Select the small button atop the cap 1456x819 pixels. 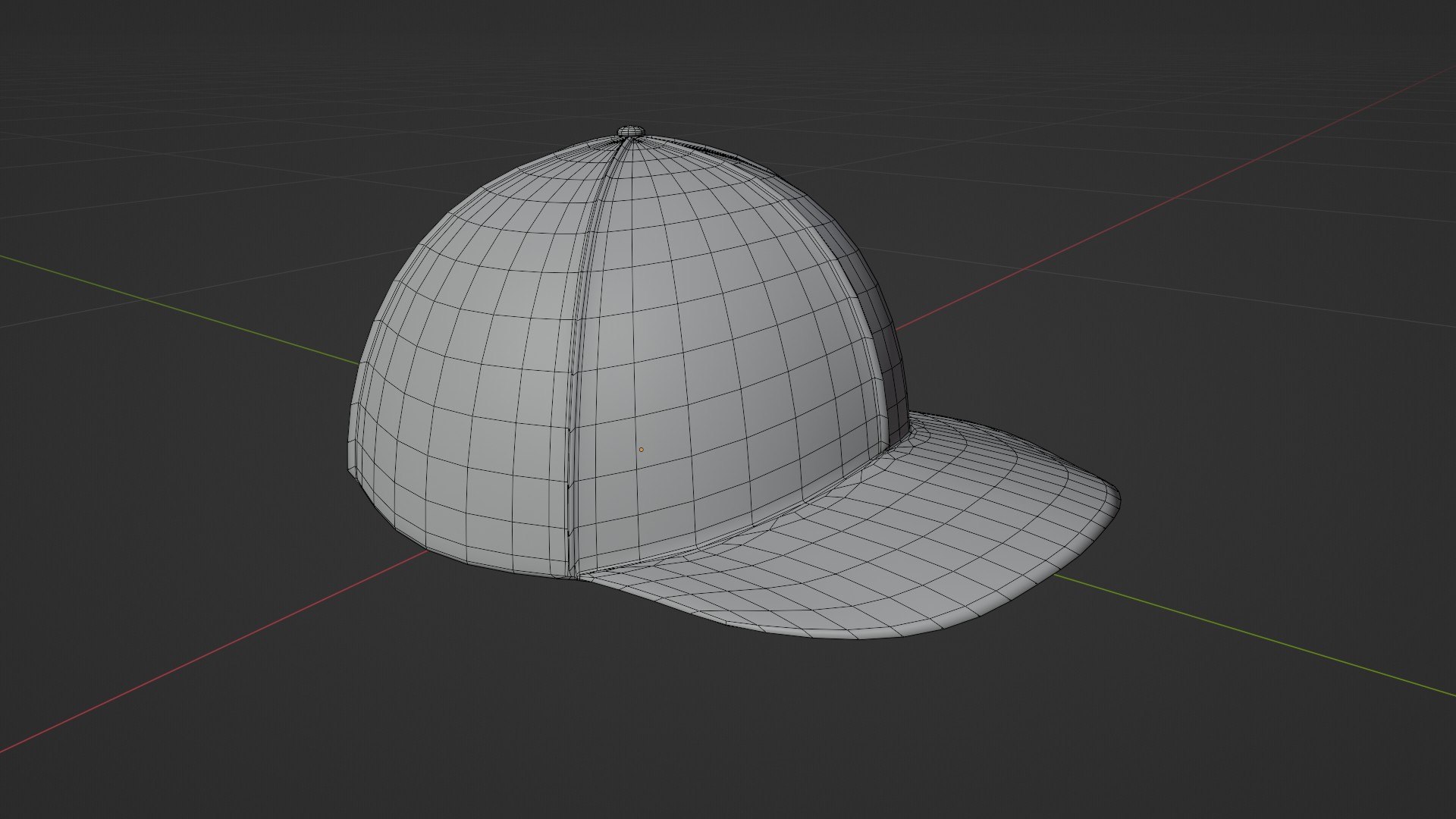tap(631, 131)
